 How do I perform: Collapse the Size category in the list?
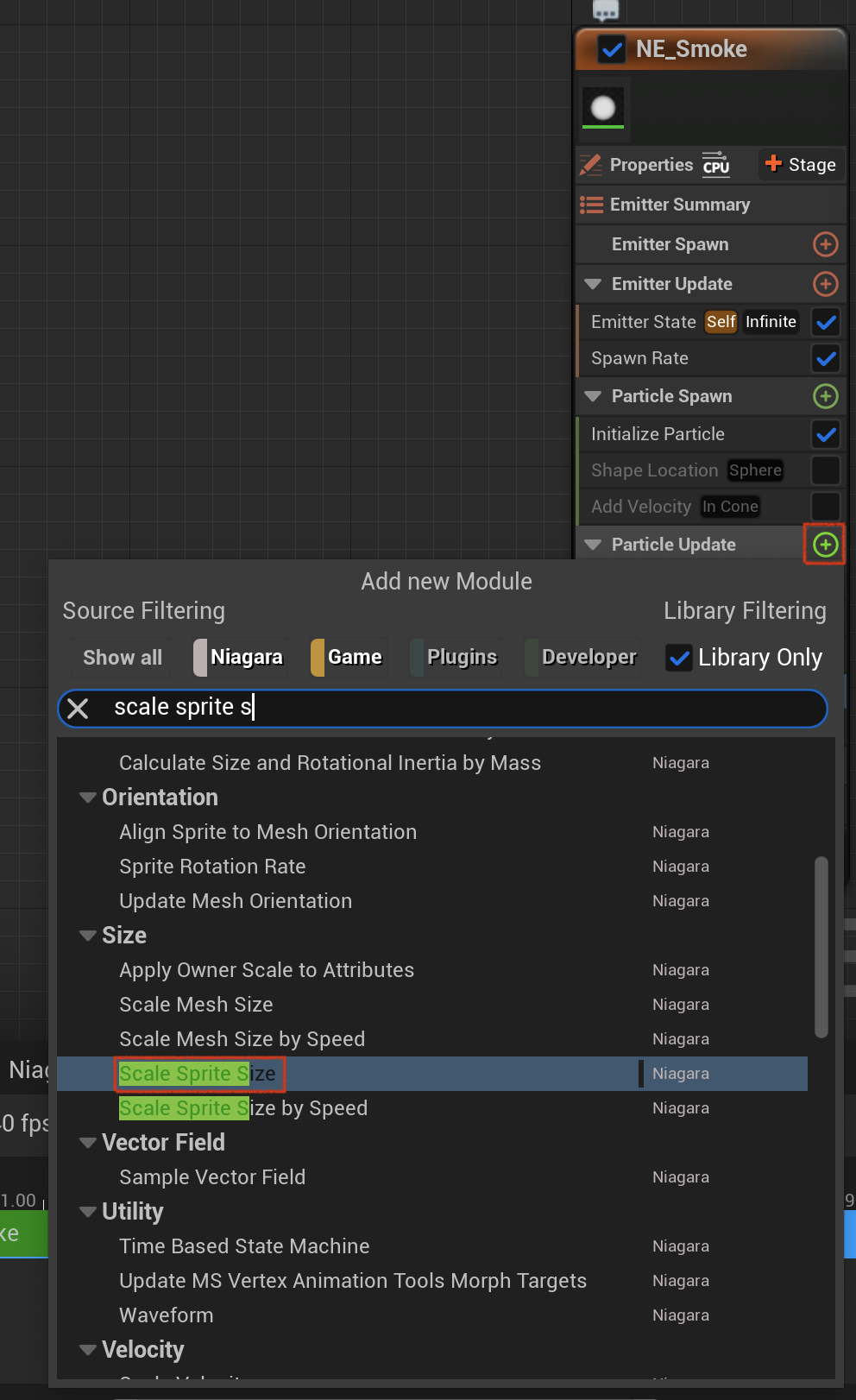[87, 936]
